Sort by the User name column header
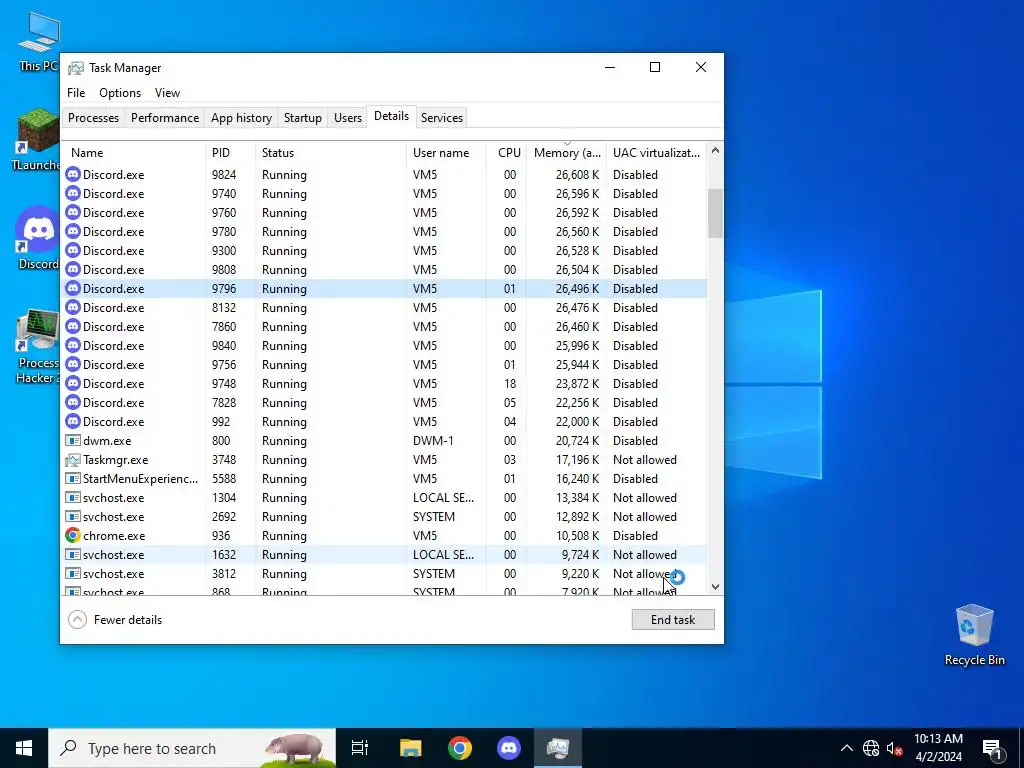This screenshot has height=768, width=1024. [x=447, y=153]
